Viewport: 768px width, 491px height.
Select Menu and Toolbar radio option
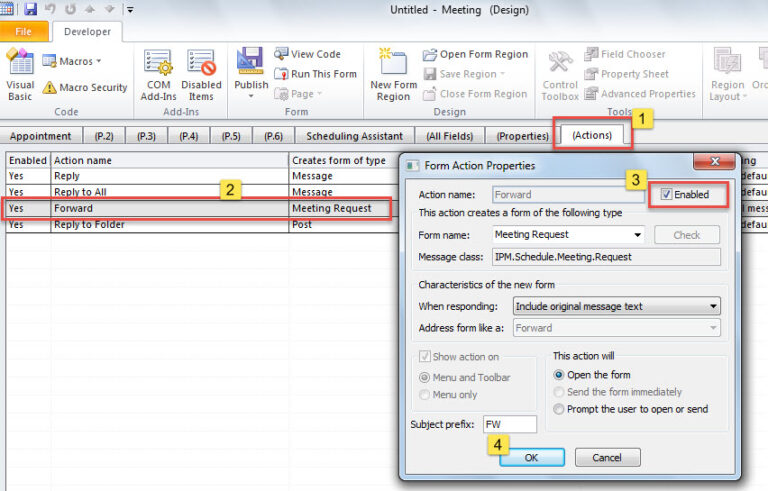[425, 377]
